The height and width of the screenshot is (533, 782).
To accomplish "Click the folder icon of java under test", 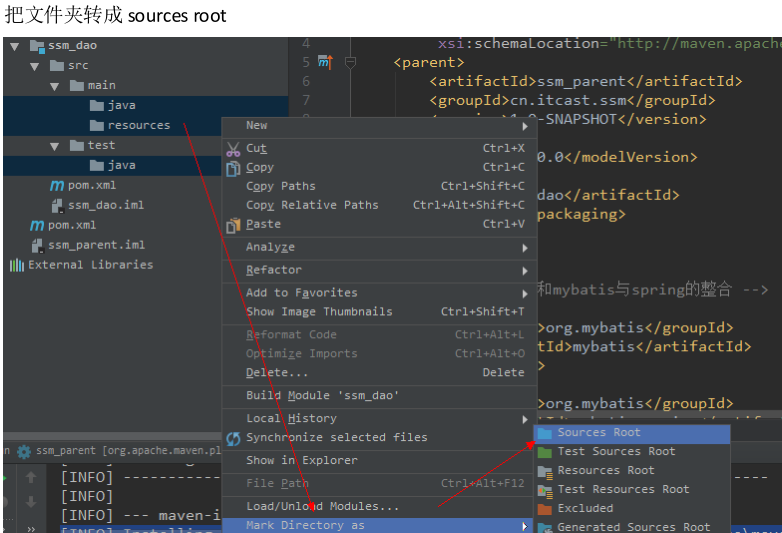I will (x=97, y=166).
